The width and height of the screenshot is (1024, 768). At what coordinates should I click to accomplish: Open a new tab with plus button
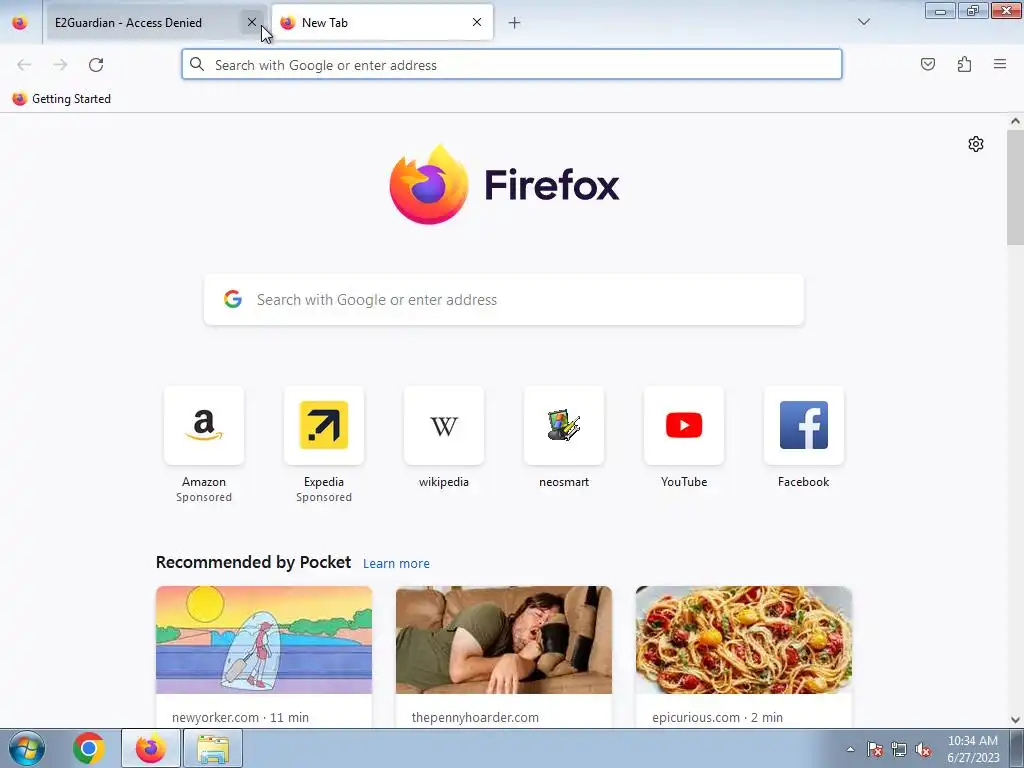[515, 23]
